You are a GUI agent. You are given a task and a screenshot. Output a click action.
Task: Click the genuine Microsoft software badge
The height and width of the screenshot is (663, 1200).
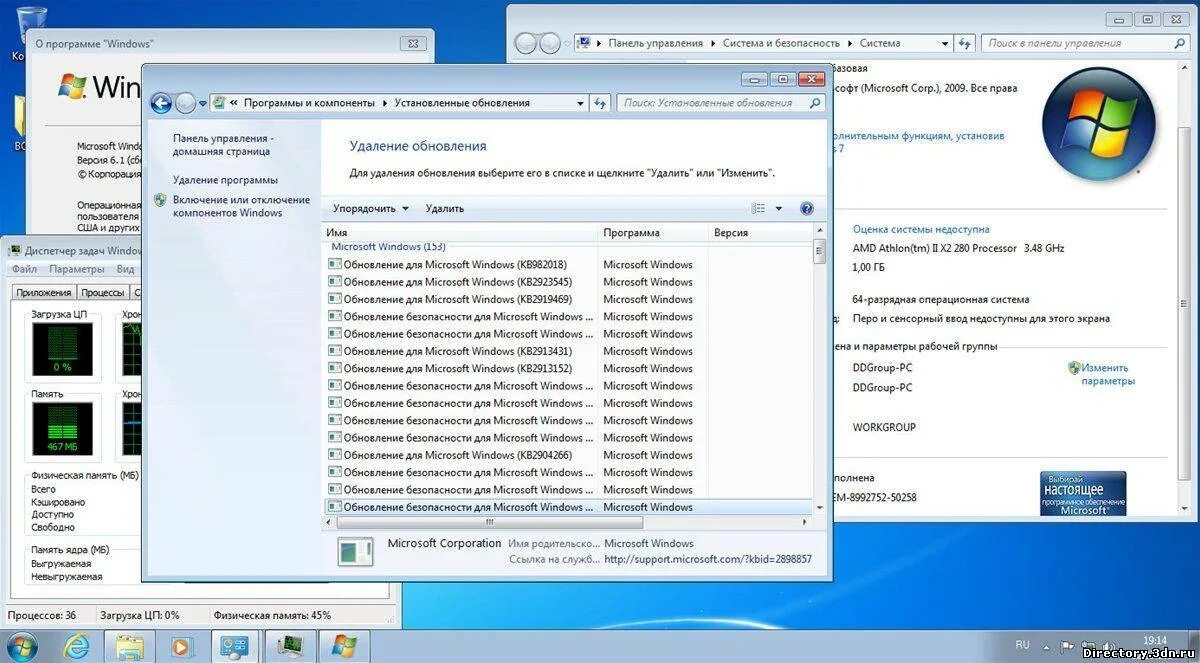[1083, 494]
